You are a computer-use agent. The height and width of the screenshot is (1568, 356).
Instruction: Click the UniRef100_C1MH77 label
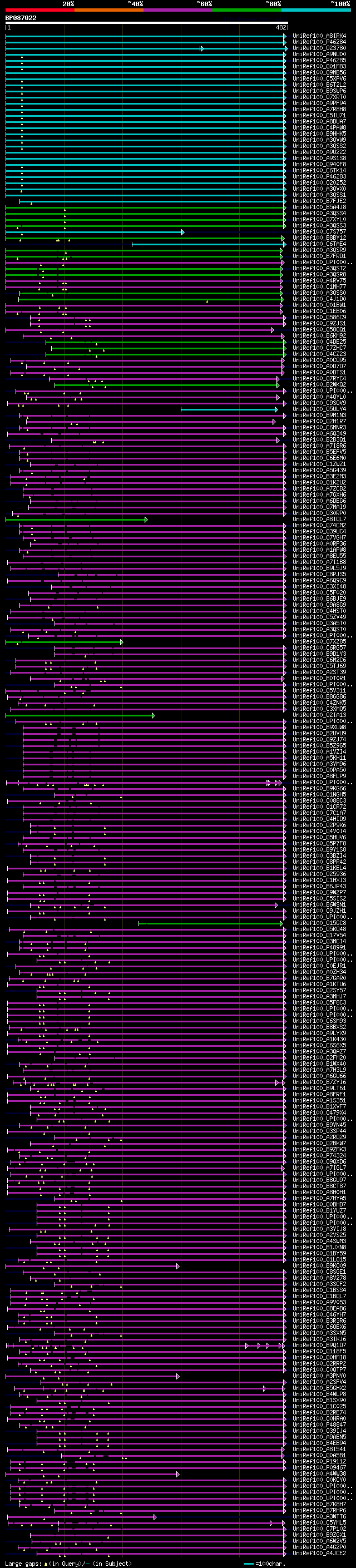319,286
